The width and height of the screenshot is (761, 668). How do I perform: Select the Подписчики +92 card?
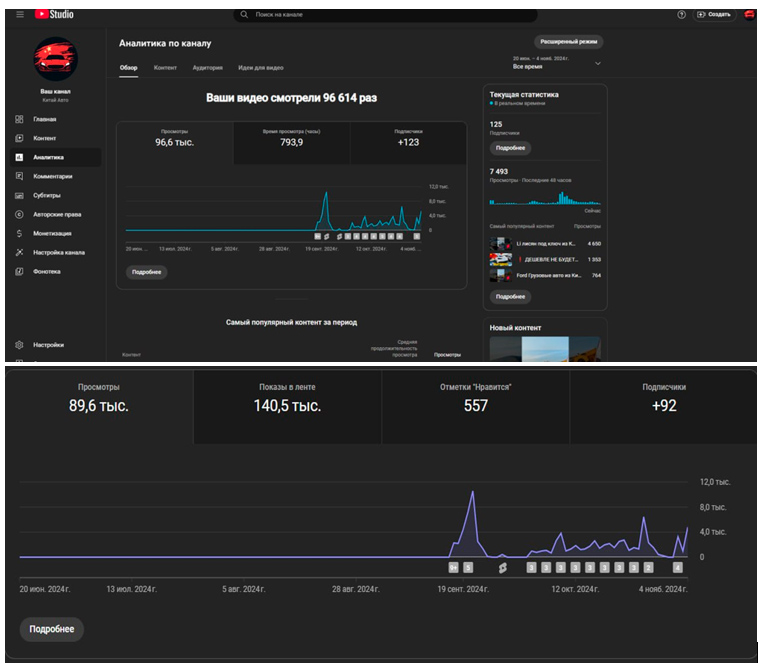pyautogui.click(x=663, y=407)
